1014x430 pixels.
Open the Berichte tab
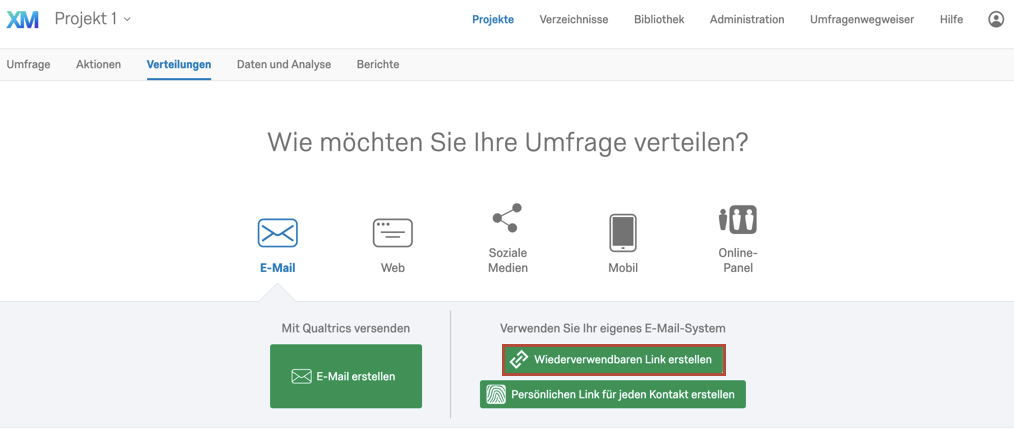click(x=378, y=65)
